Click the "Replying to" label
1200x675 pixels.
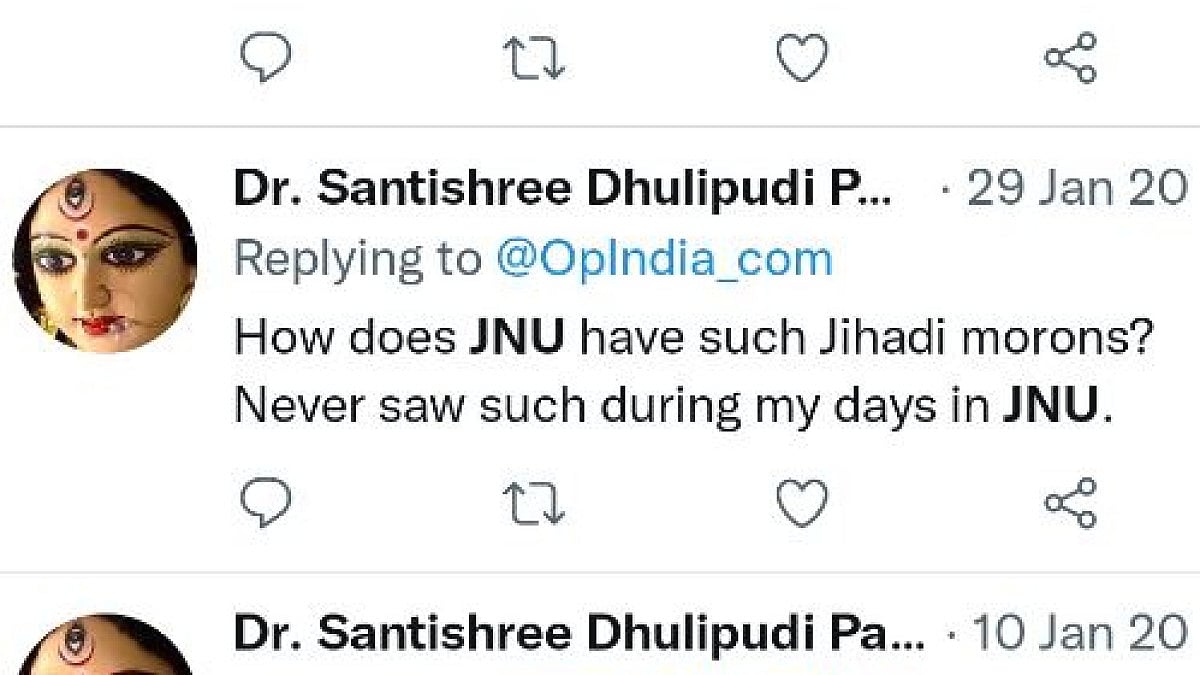356,259
